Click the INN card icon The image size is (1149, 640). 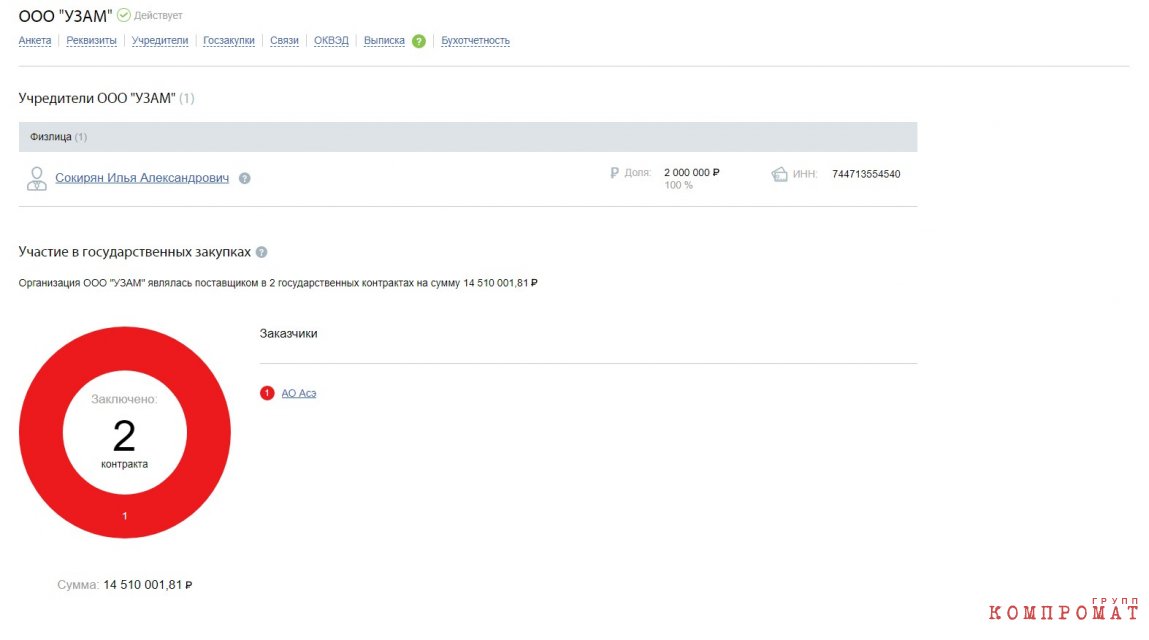pyautogui.click(x=779, y=174)
